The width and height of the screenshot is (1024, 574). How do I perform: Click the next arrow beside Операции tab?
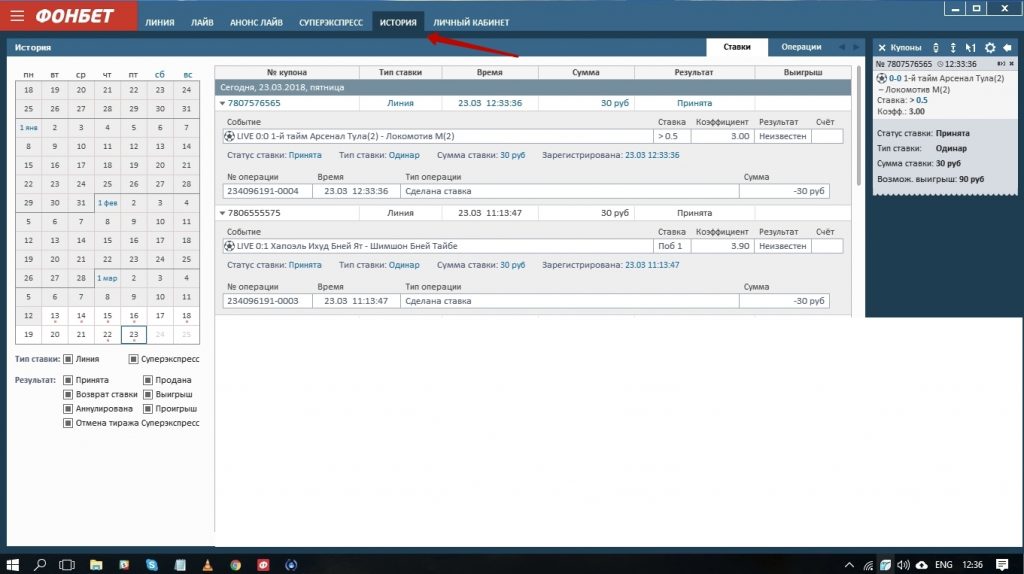coord(856,47)
